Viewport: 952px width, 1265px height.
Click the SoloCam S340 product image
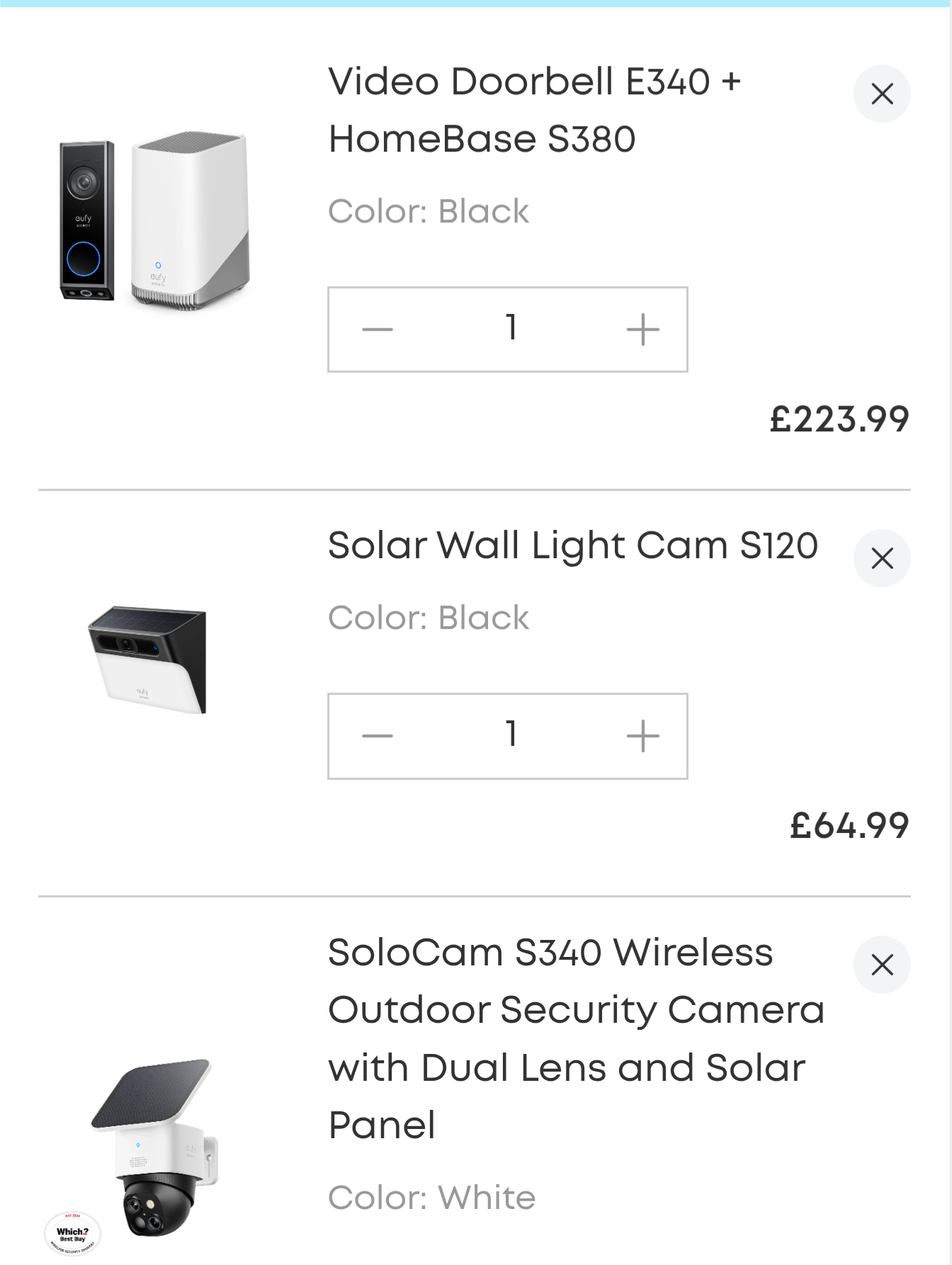click(154, 1146)
